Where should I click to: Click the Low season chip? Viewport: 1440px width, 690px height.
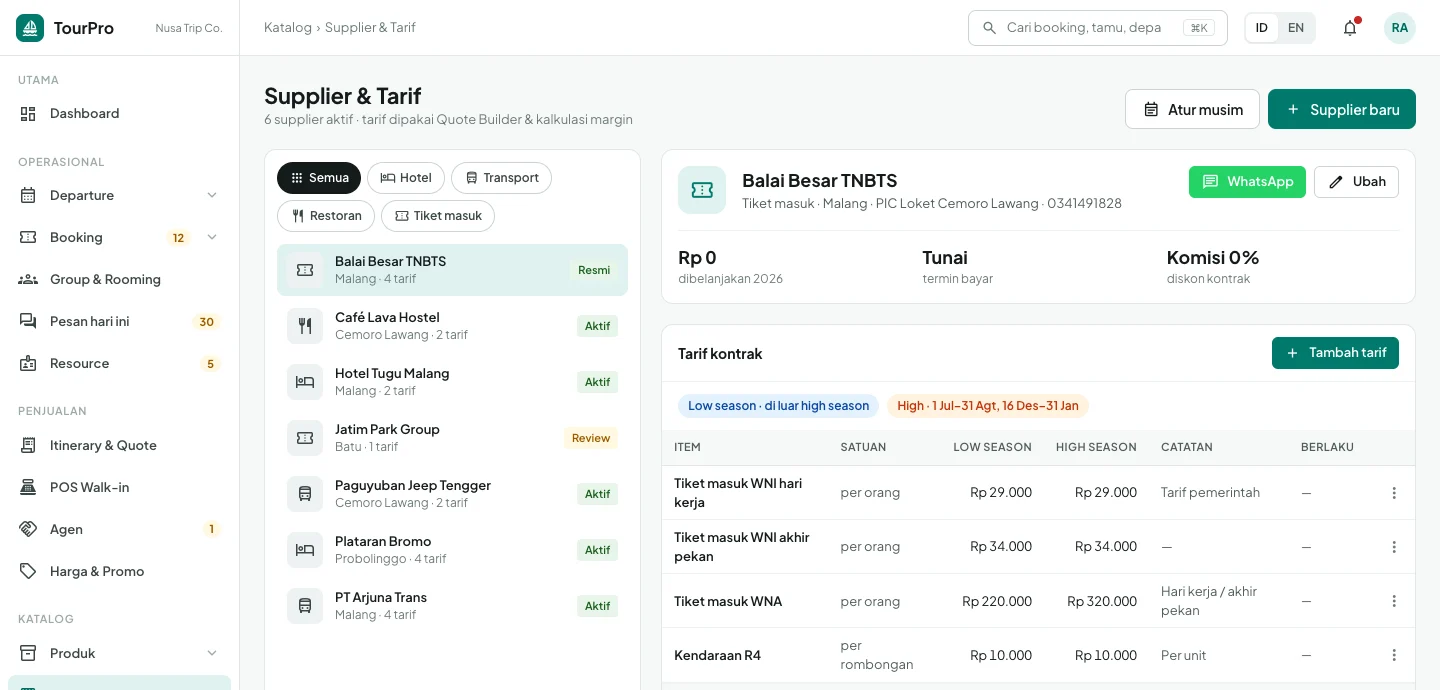coord(778,406)
